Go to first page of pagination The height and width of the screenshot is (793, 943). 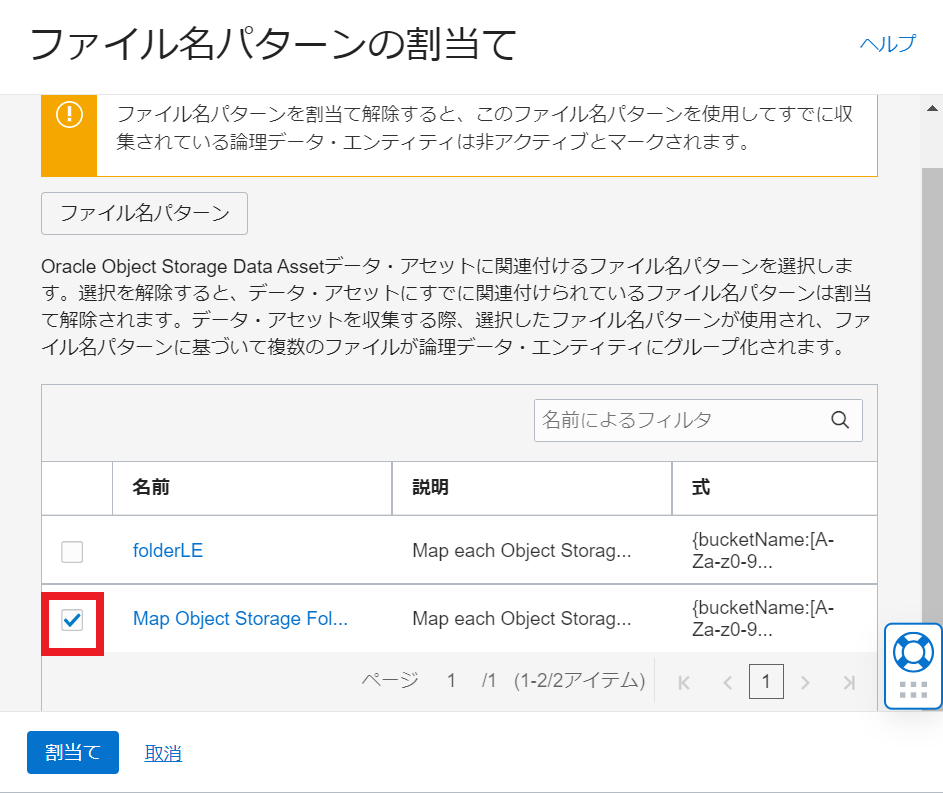(684, 682)
